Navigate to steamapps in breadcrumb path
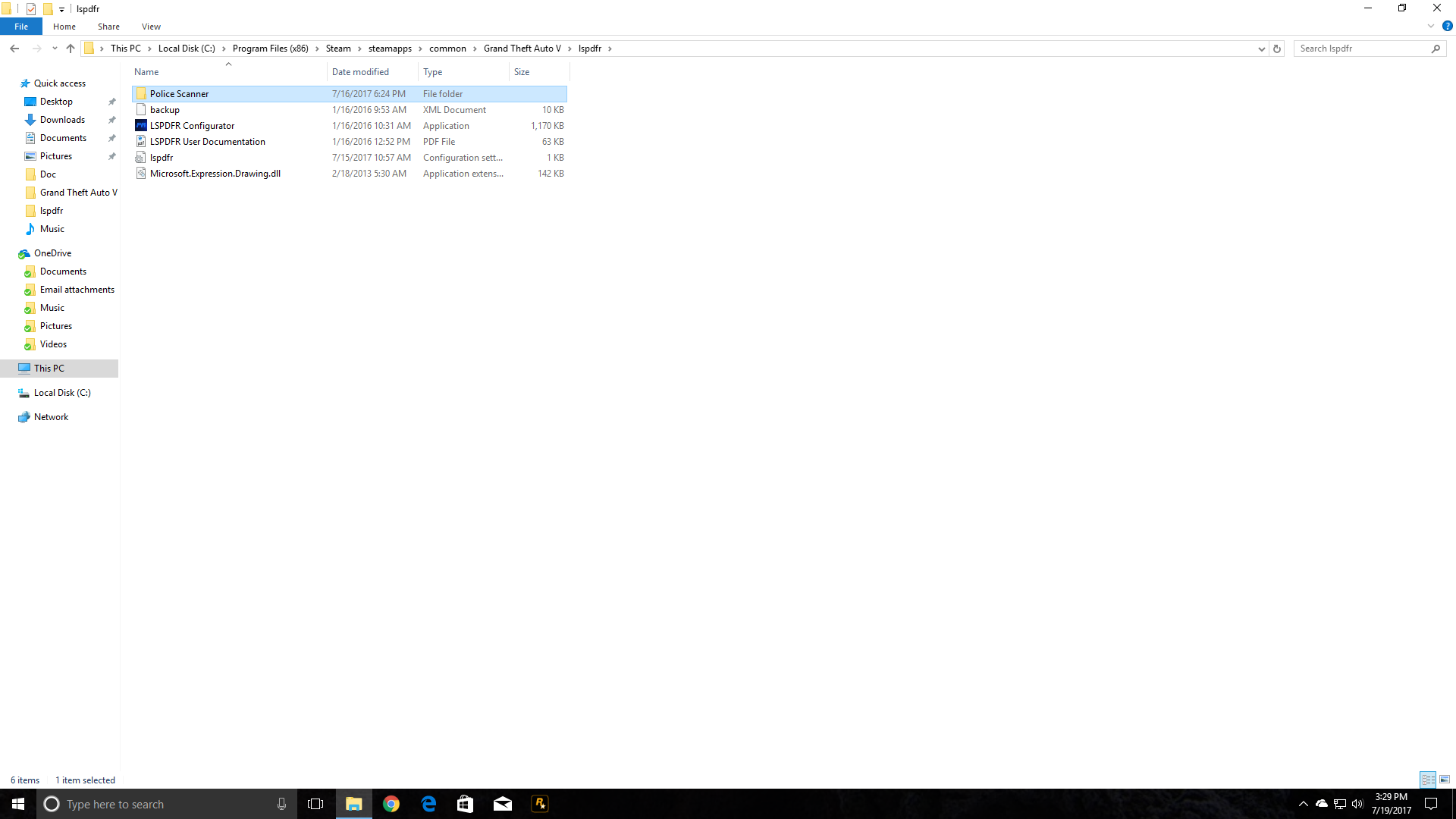Screen dimensions: 1456x819 click(x=390, y=49)
